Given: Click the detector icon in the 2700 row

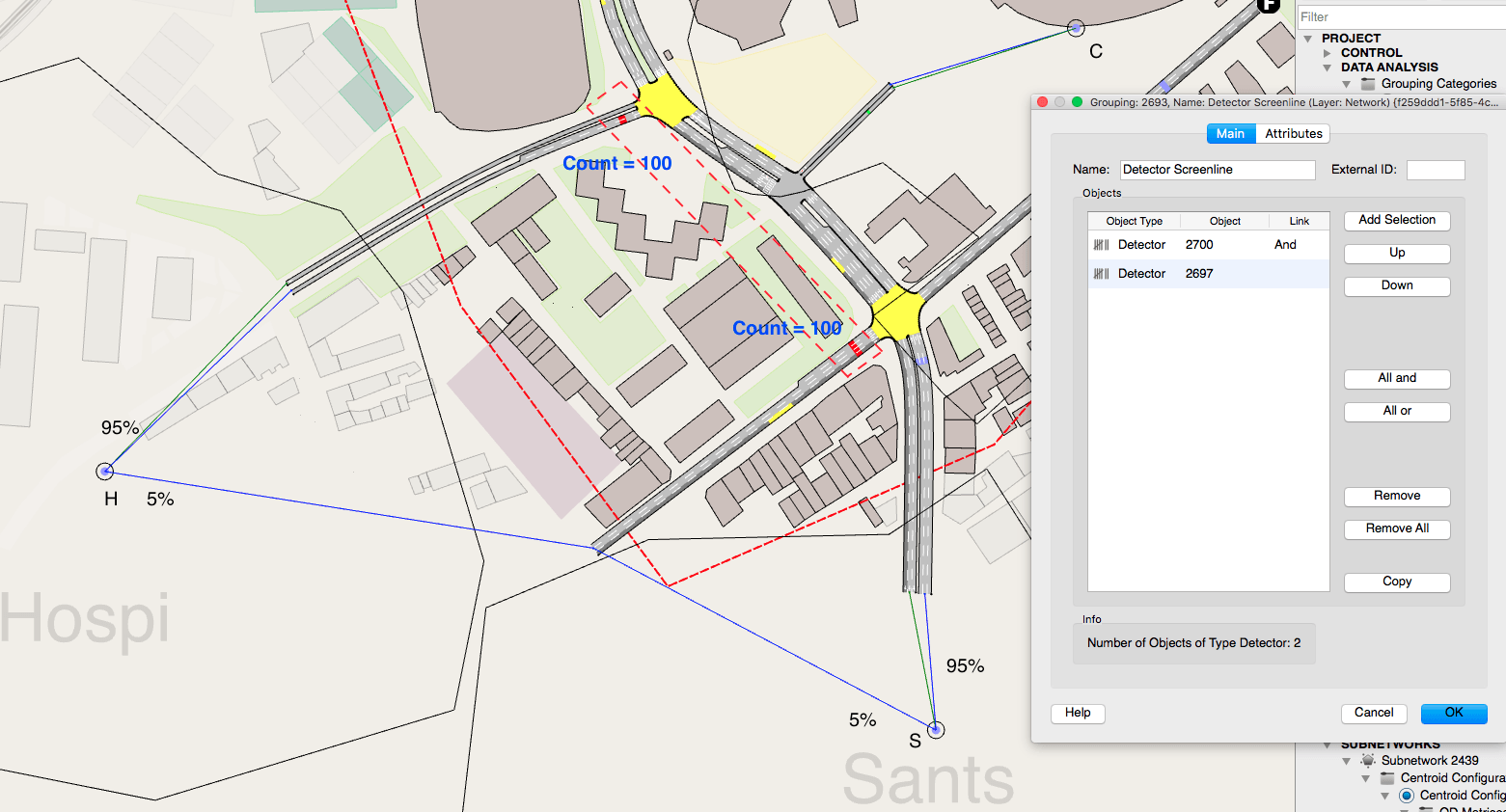Looking at the screenshot, I should point(1101,245).
